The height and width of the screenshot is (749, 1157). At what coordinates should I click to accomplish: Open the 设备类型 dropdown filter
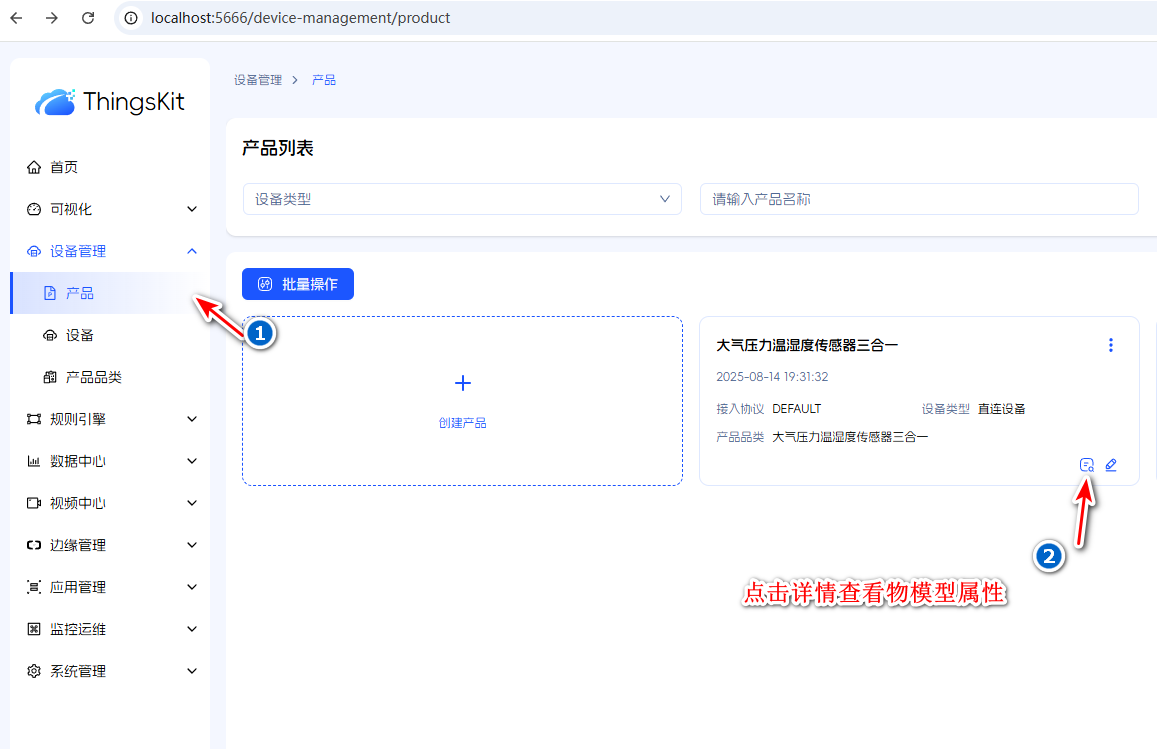pyautogui.click(x=462, y=199)
